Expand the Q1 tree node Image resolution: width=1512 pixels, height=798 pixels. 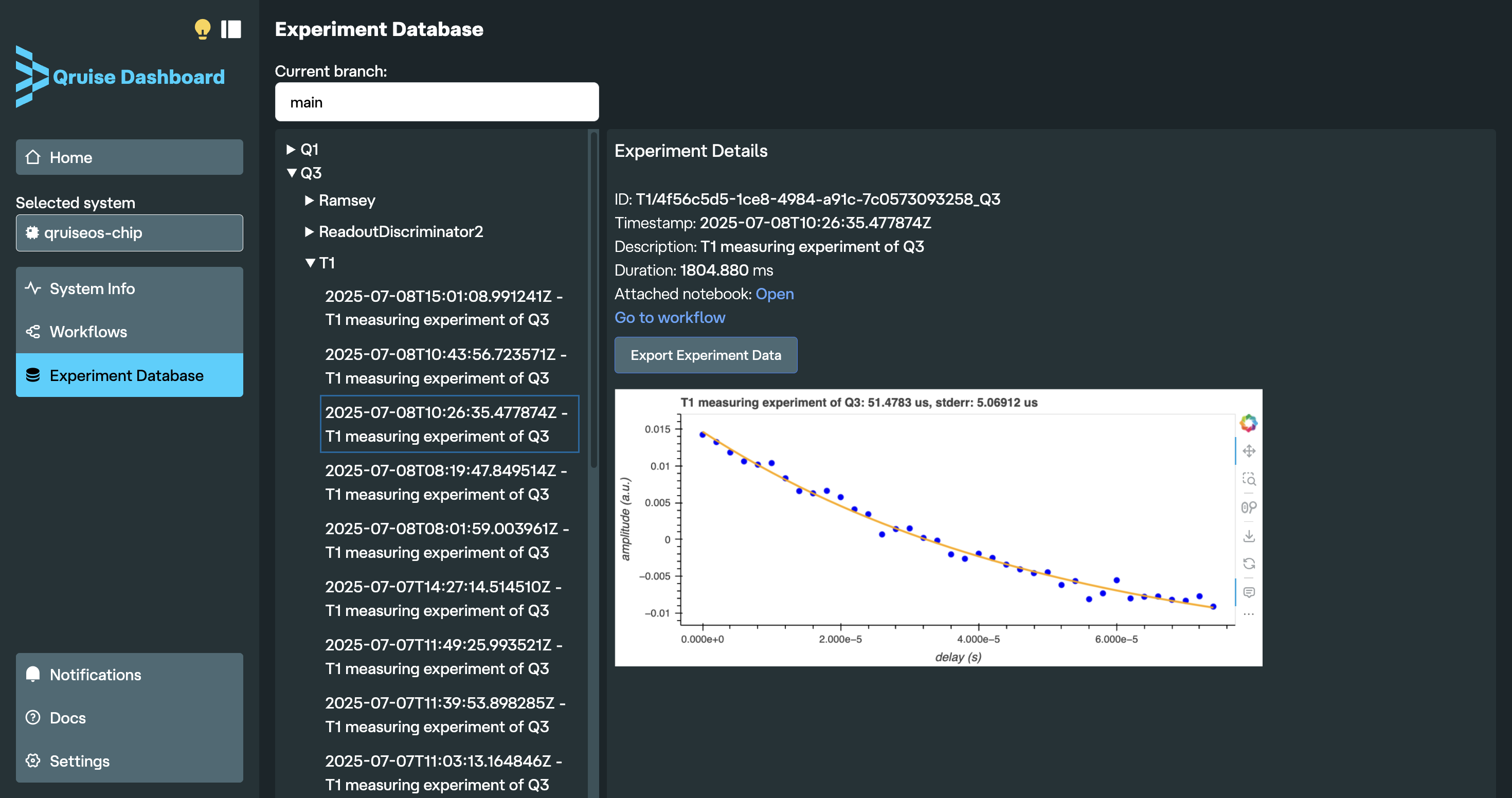click(291, 150)
